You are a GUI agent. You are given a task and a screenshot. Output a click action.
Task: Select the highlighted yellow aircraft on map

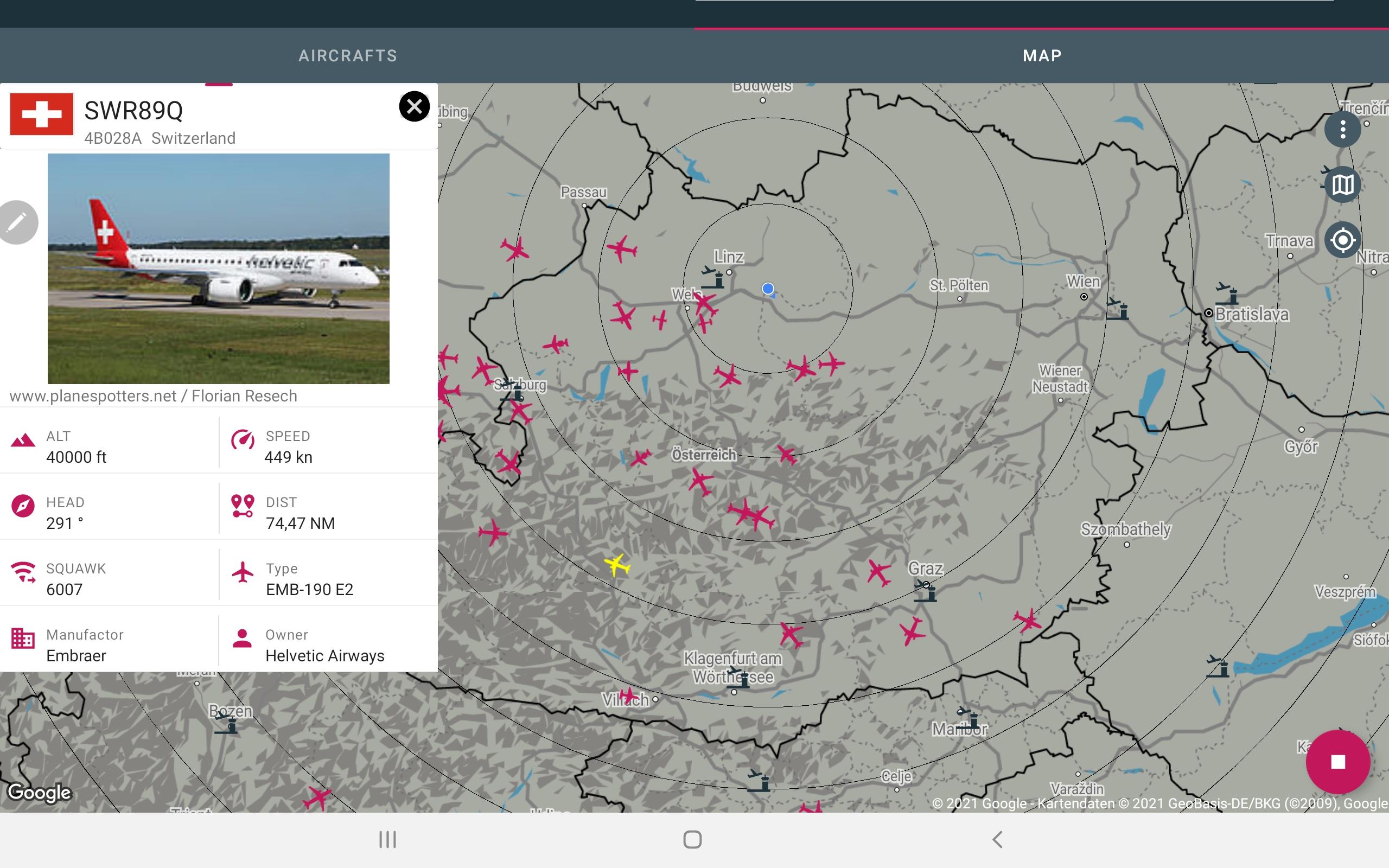617,565
